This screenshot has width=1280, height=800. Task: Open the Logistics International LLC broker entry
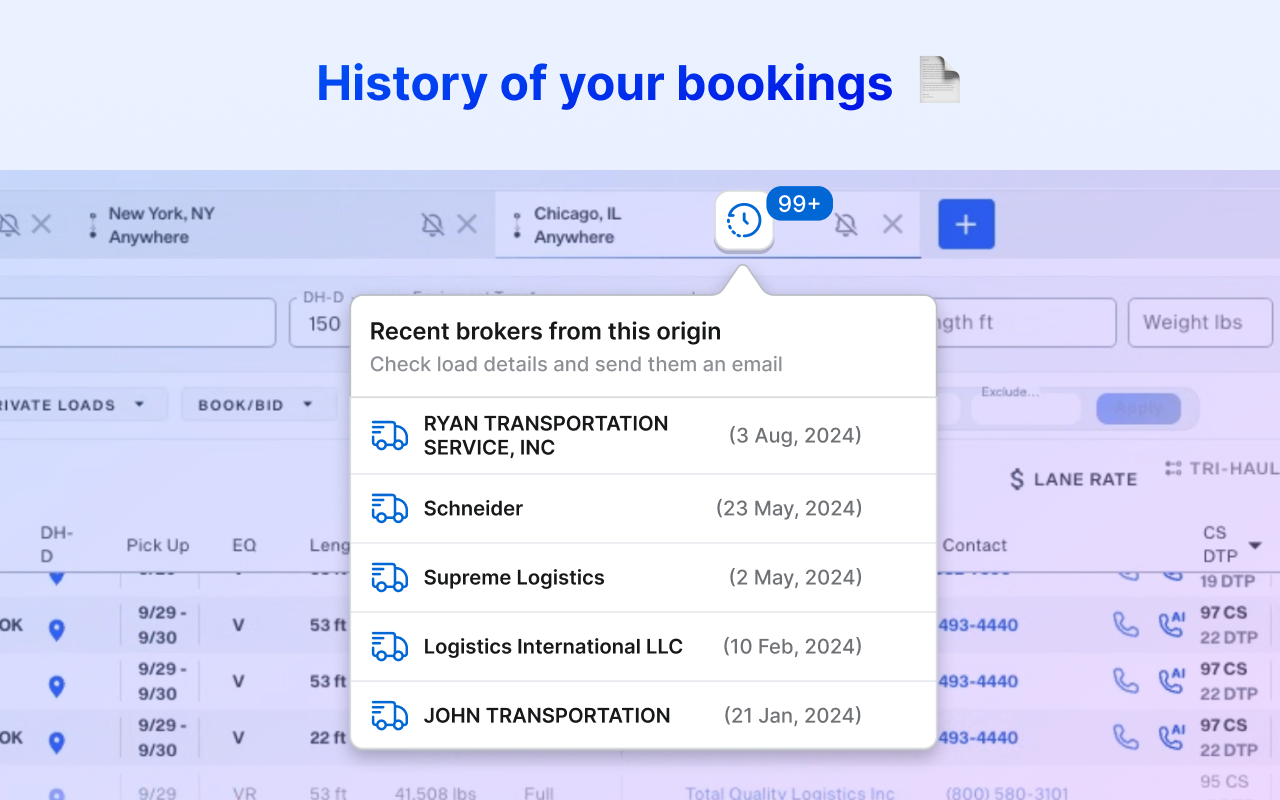tap(643, 647)
